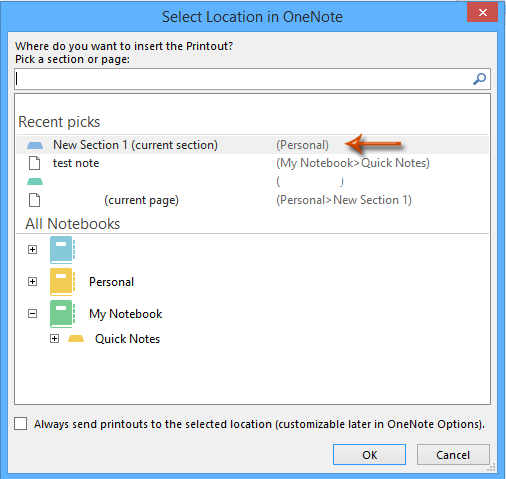Expand the Quick Notes section

[54, 339]
